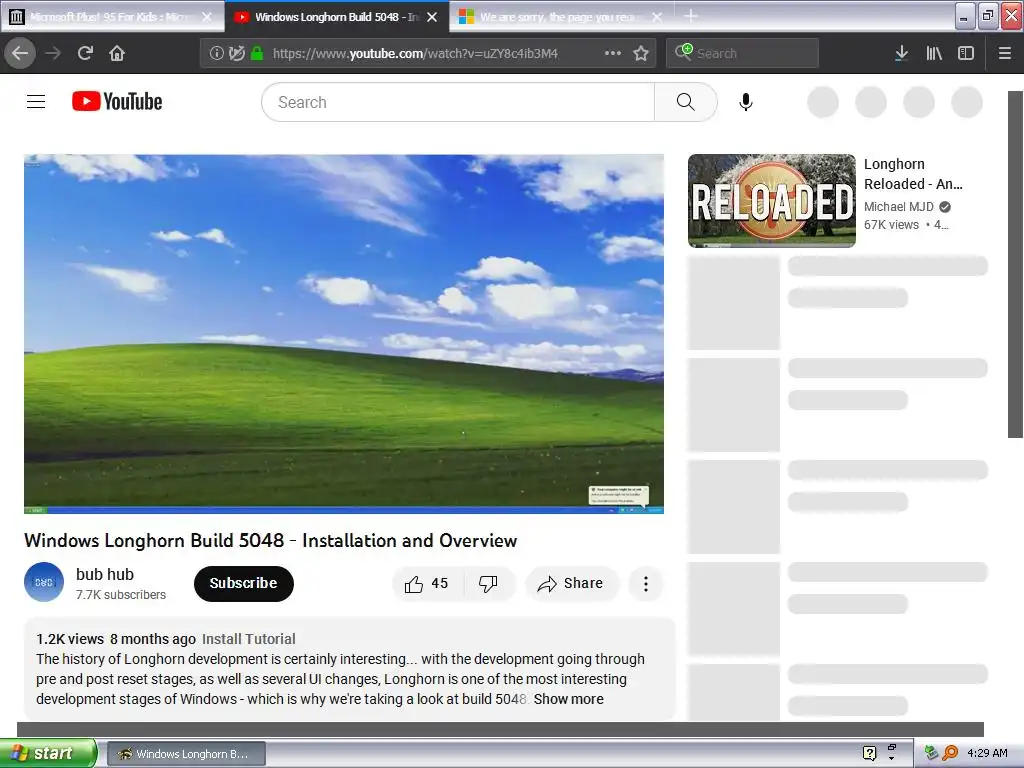Viewport: 1024px width, 768px height.
Task: Click the page vertical scrollbar thumb
Action: 1015,264
